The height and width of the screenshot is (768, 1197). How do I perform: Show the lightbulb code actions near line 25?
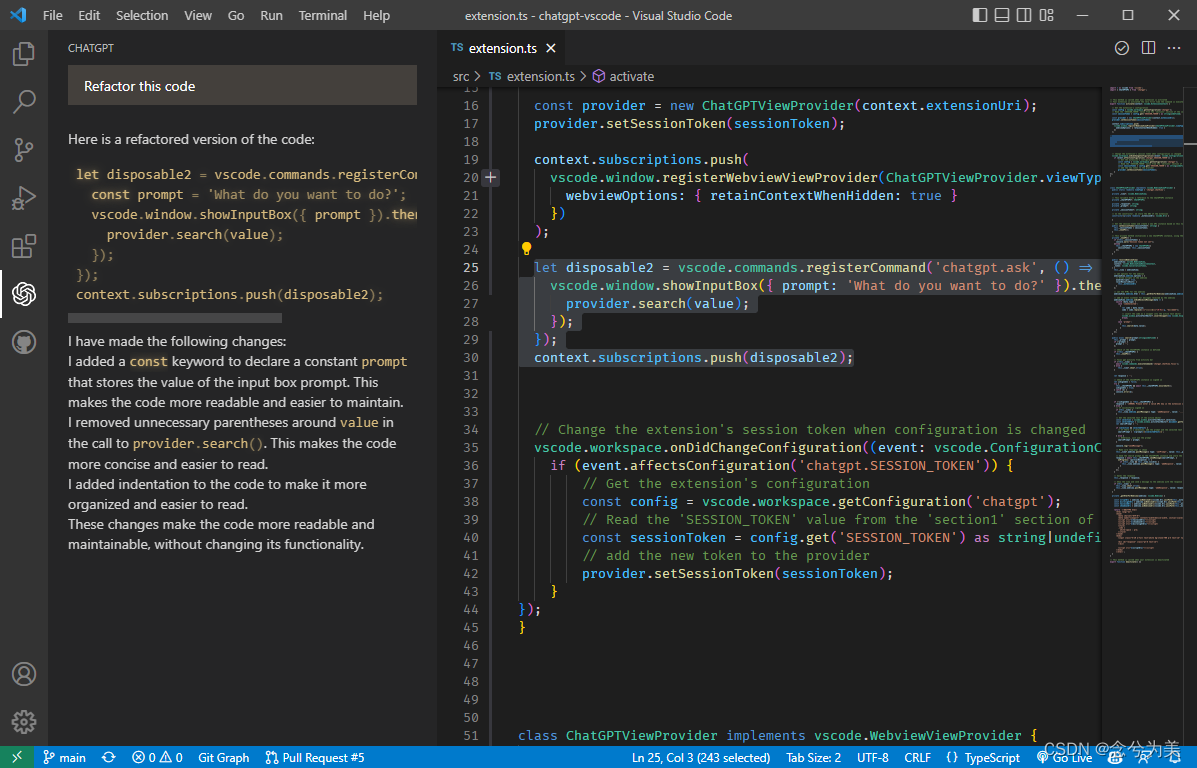click(526, 248)
